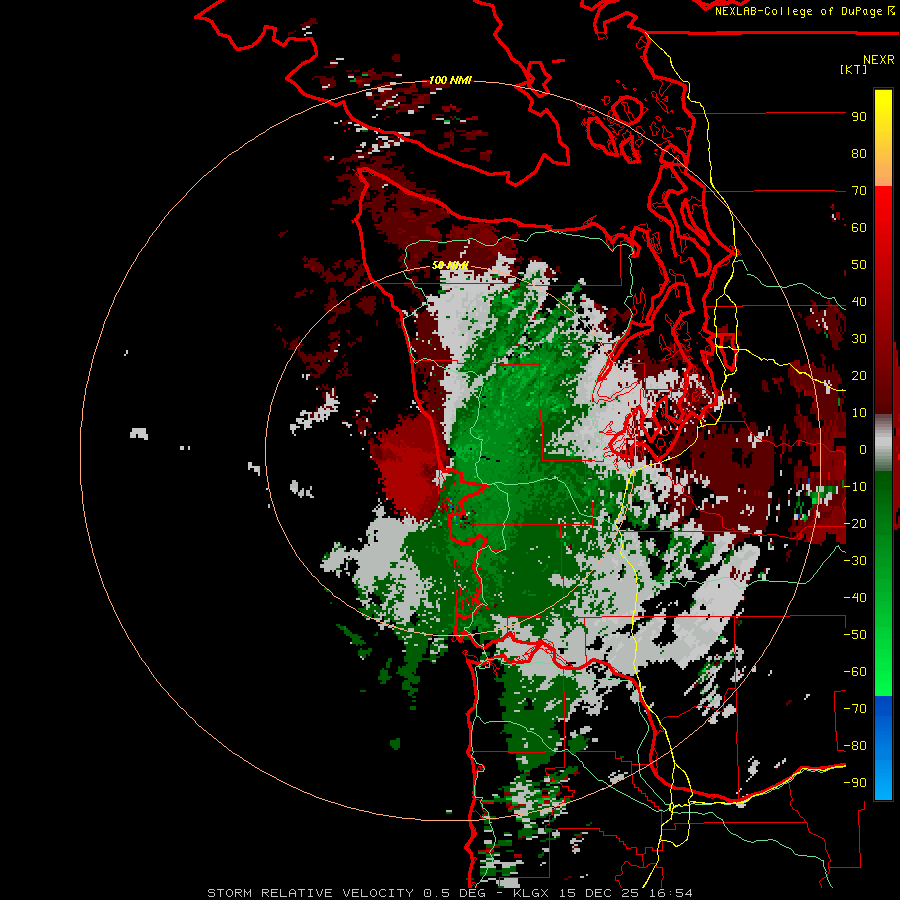Click the [KT] units label
900x900 pixels.
point(854,69)
